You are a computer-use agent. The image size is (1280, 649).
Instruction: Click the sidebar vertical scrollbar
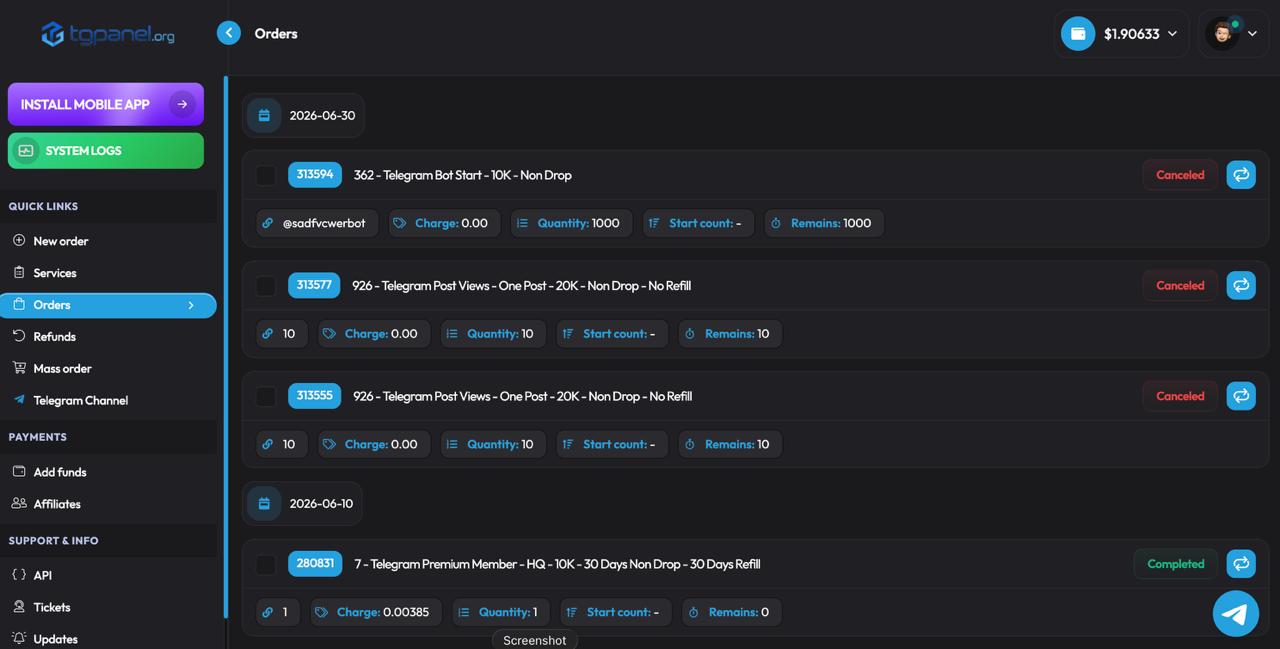pos(225,347)
